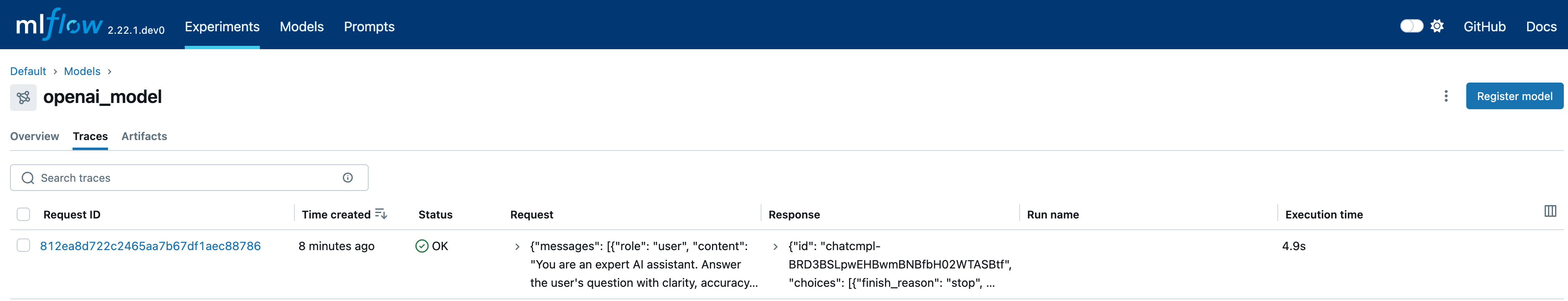
Task: Open the three-dot overflow menu
Action: click(1446, 96)
